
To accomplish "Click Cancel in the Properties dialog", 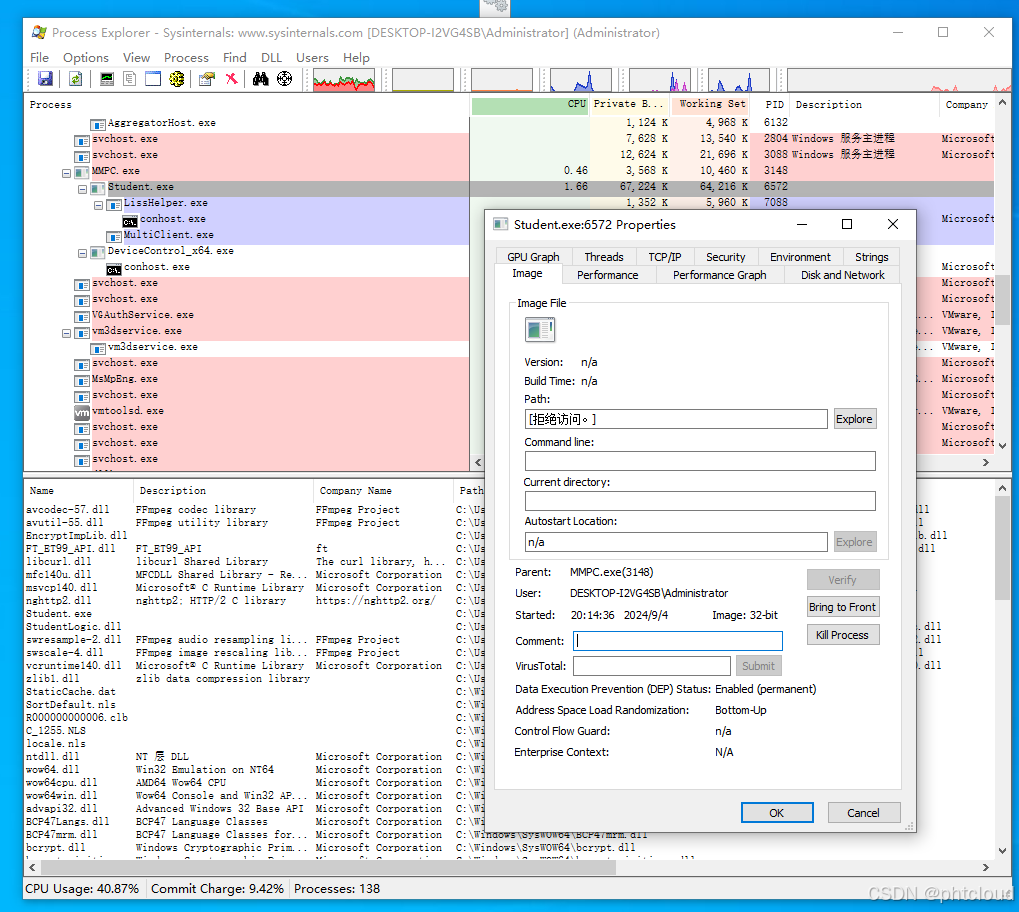I will (x=863, y=813).
